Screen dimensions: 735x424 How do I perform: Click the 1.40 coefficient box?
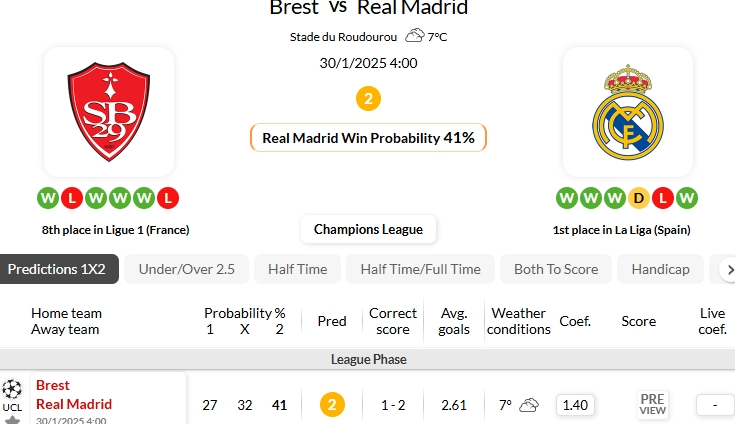575,405
